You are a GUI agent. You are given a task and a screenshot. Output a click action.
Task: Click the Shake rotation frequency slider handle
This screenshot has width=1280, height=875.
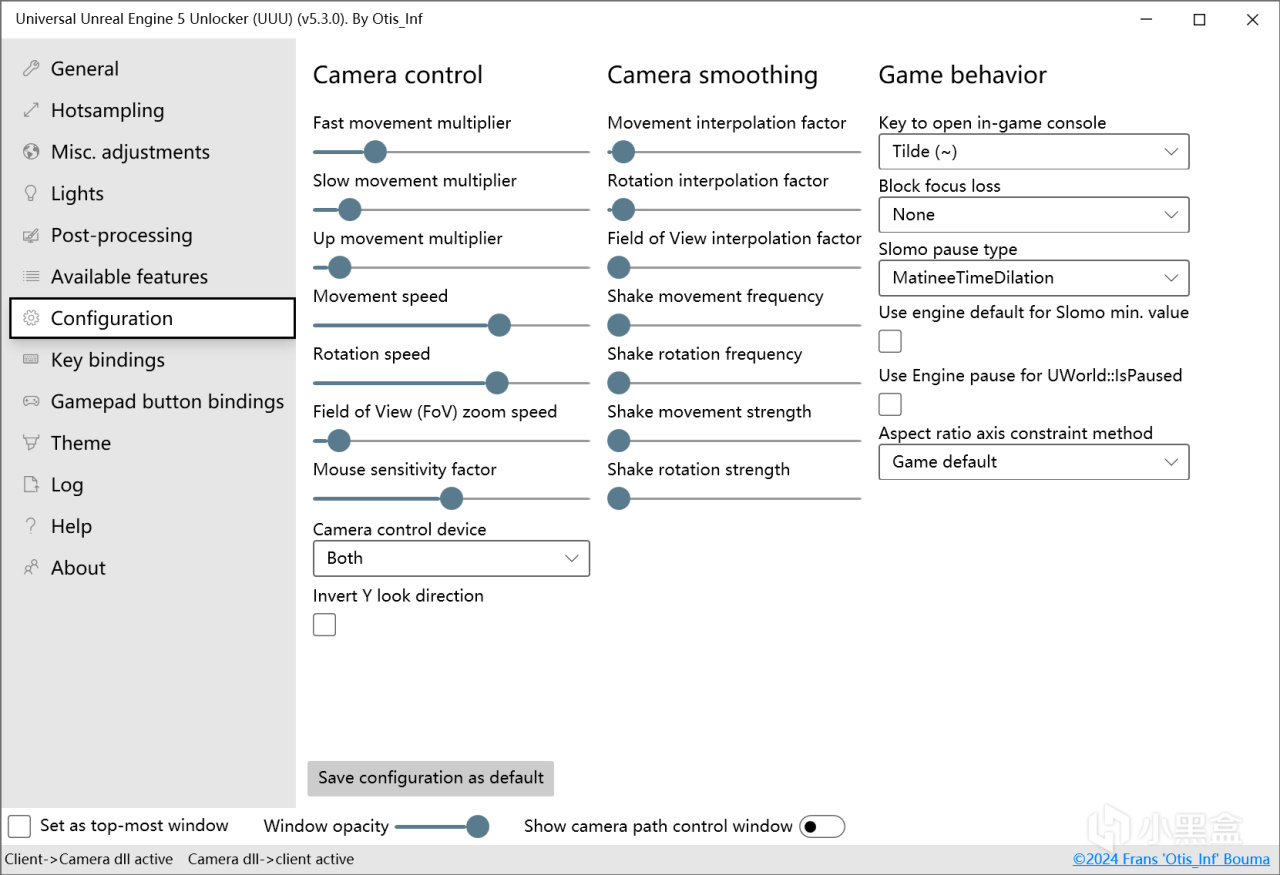pyautogui.click(x=619, y=383)
